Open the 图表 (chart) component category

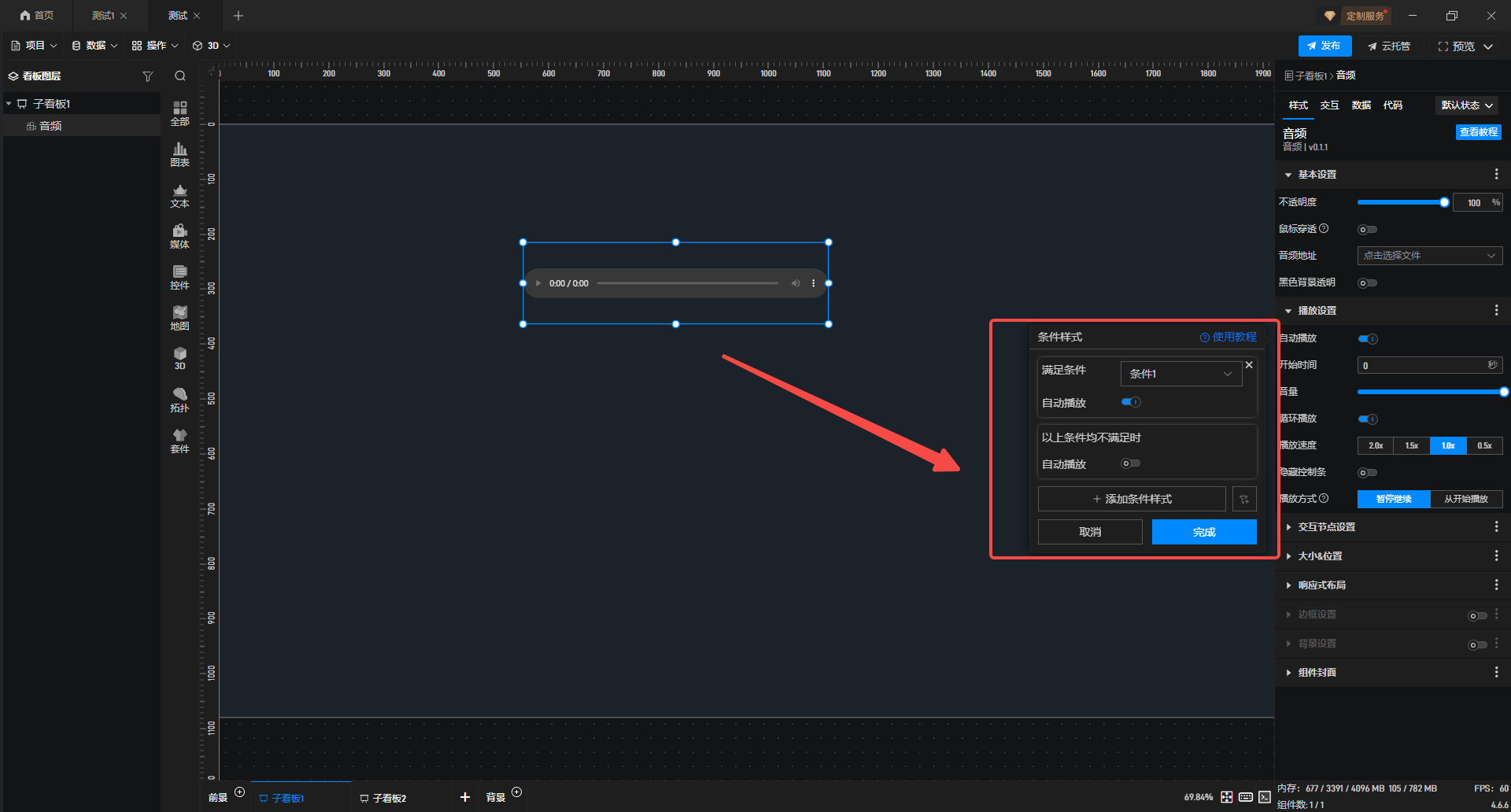coord(179,154)
